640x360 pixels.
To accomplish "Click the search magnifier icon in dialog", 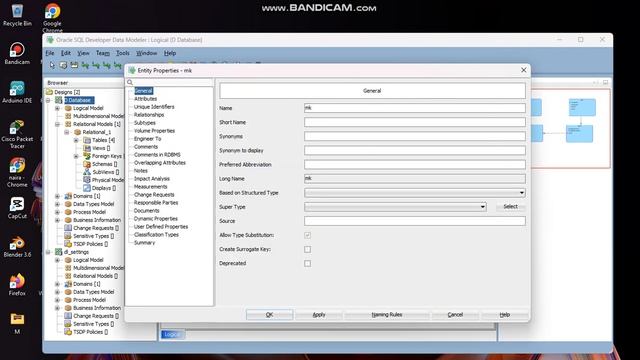I will (x=130, y=82).
